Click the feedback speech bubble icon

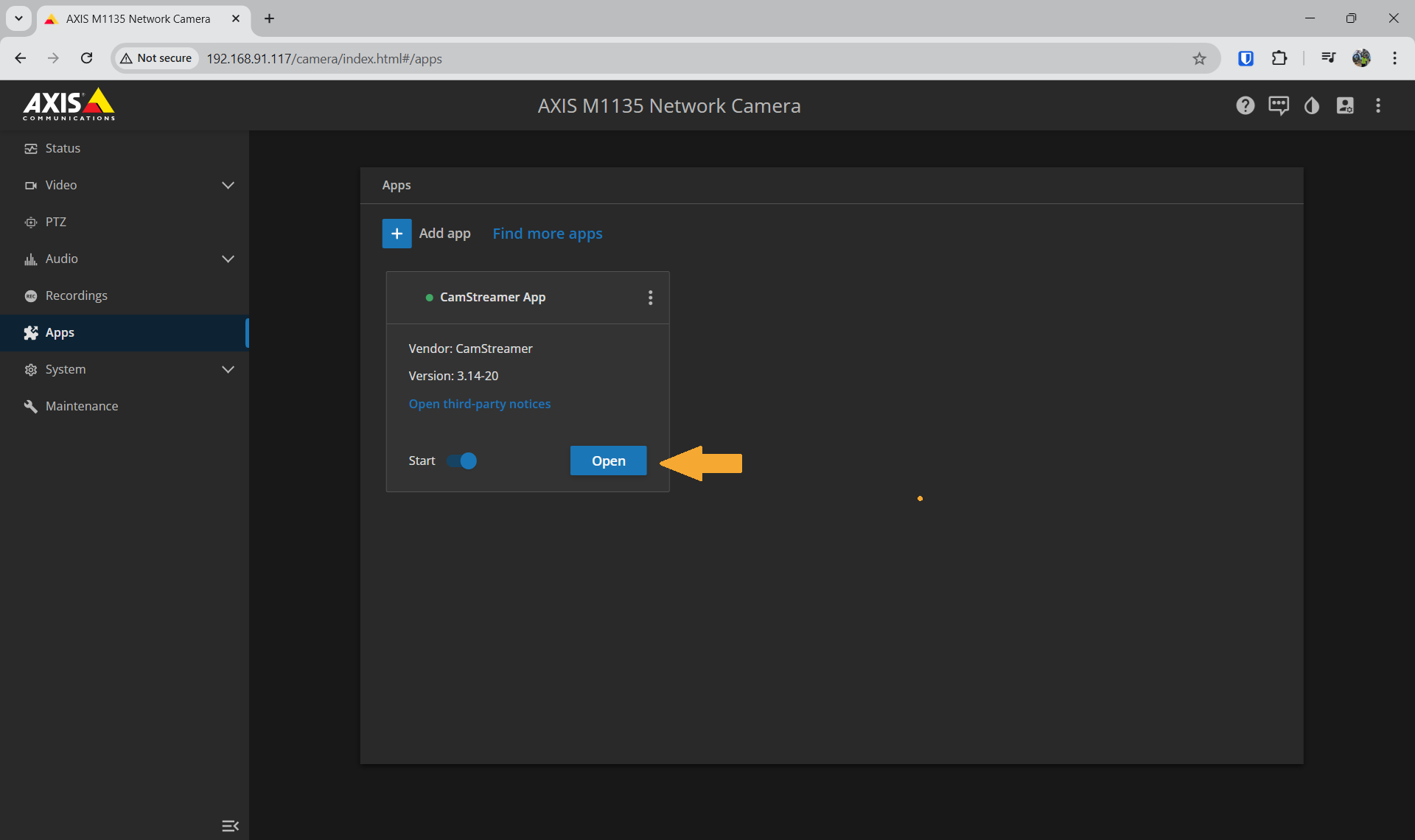1279,105
